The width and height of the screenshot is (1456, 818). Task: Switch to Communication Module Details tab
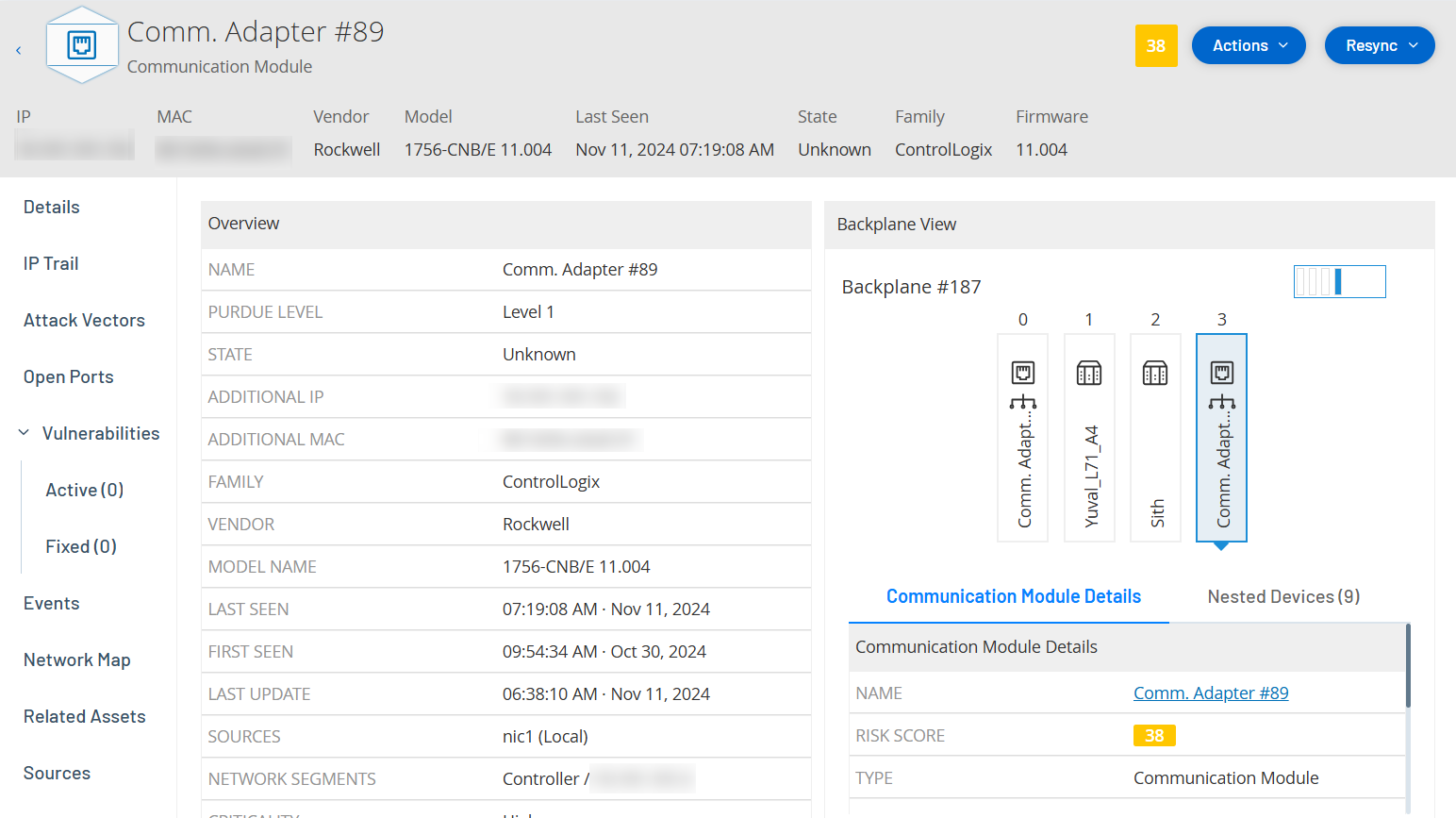[x=1013, y=596]
